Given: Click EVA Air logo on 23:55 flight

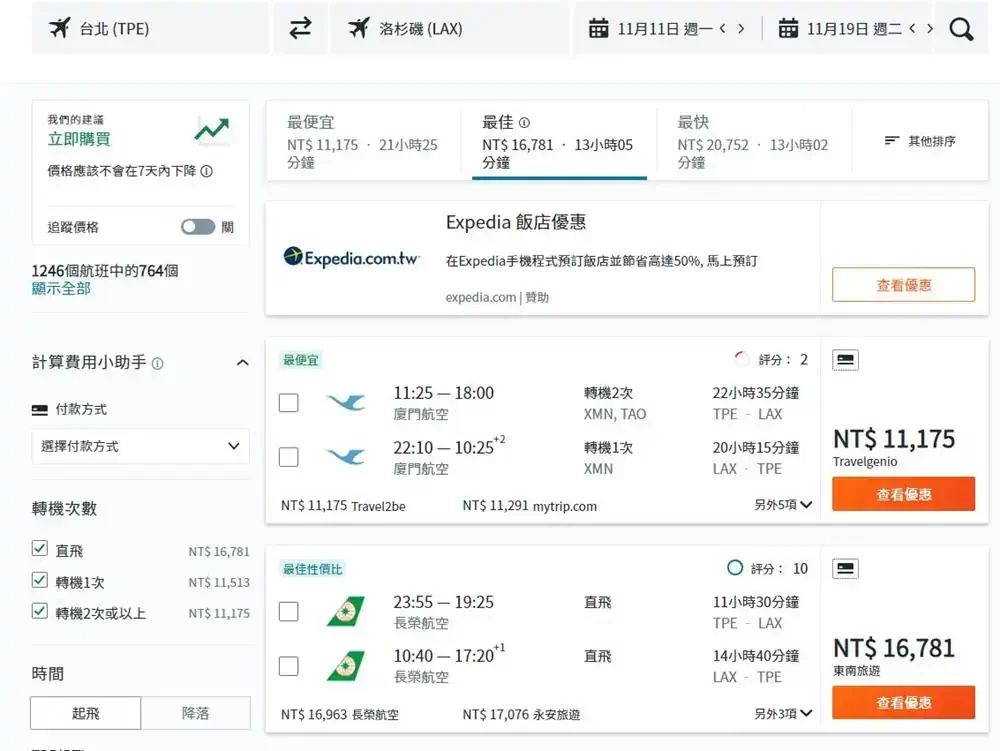Looking at the screenshot, I should [346, 611].
